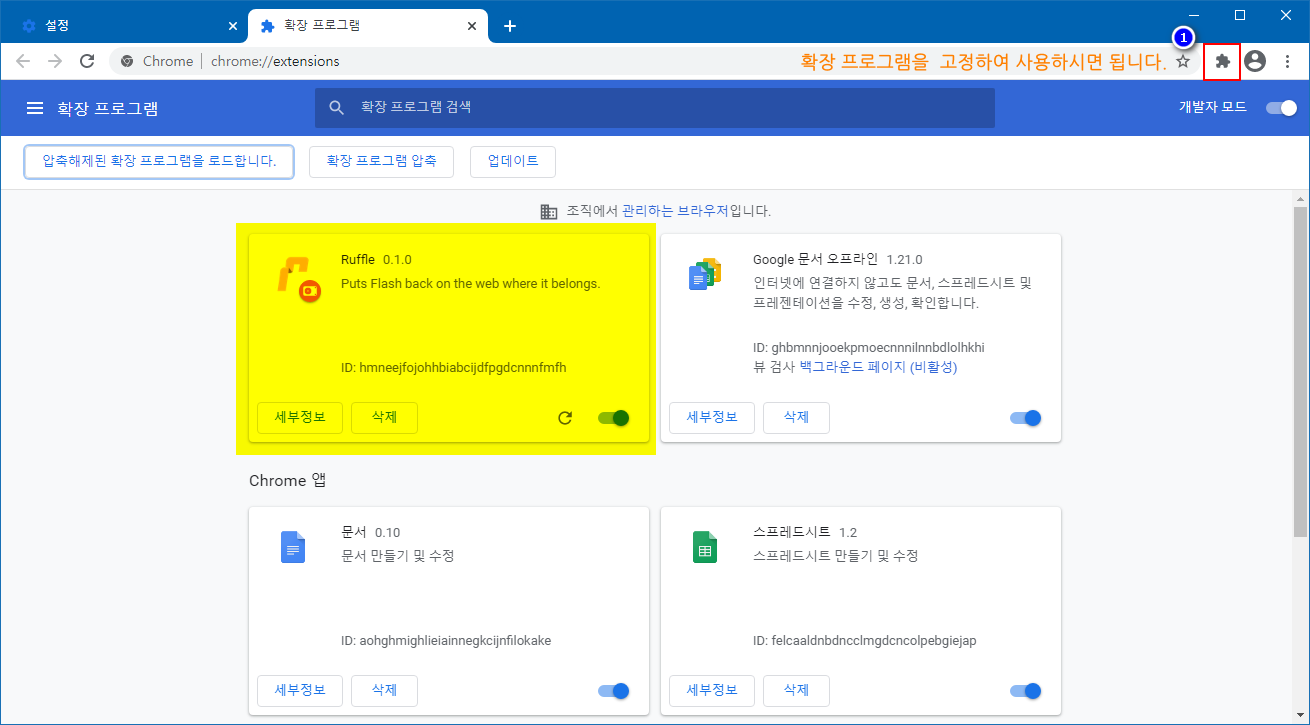This screenshot has width=1310, height=725.
Task: Click the 문서 만들기 및 수정 description
Action: [398, 556]
